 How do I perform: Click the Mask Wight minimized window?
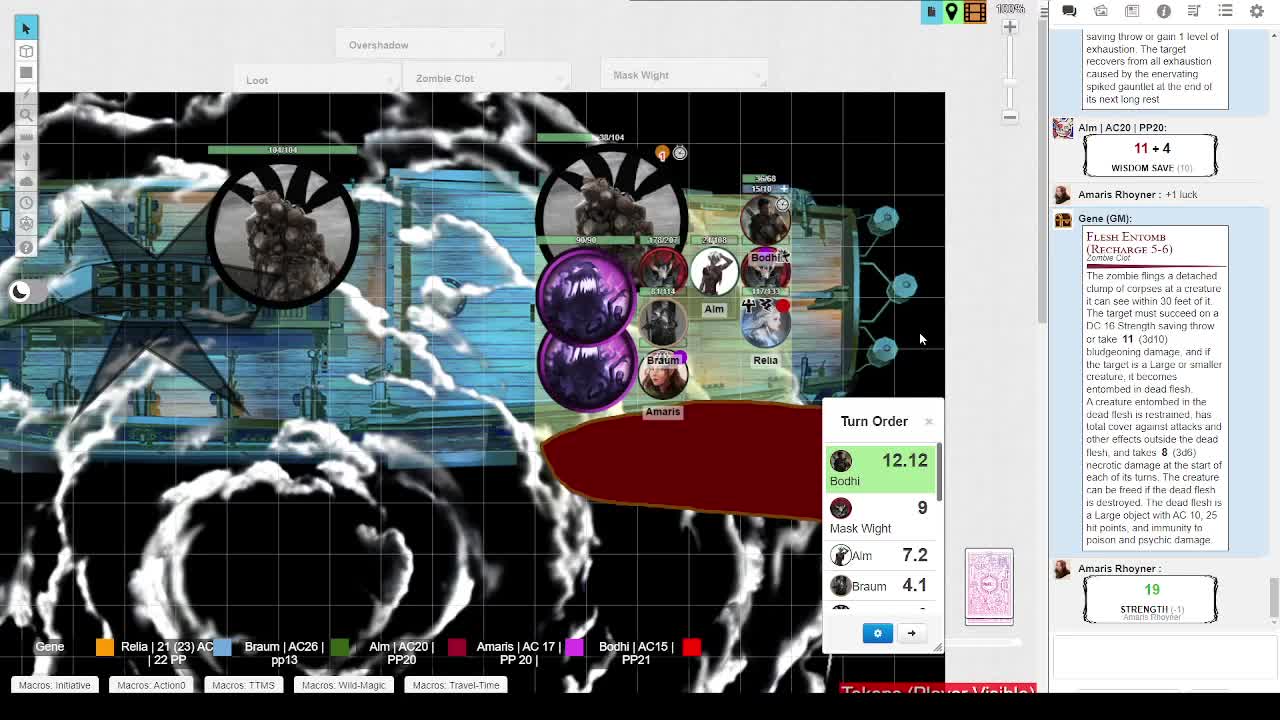click(686, 75)
